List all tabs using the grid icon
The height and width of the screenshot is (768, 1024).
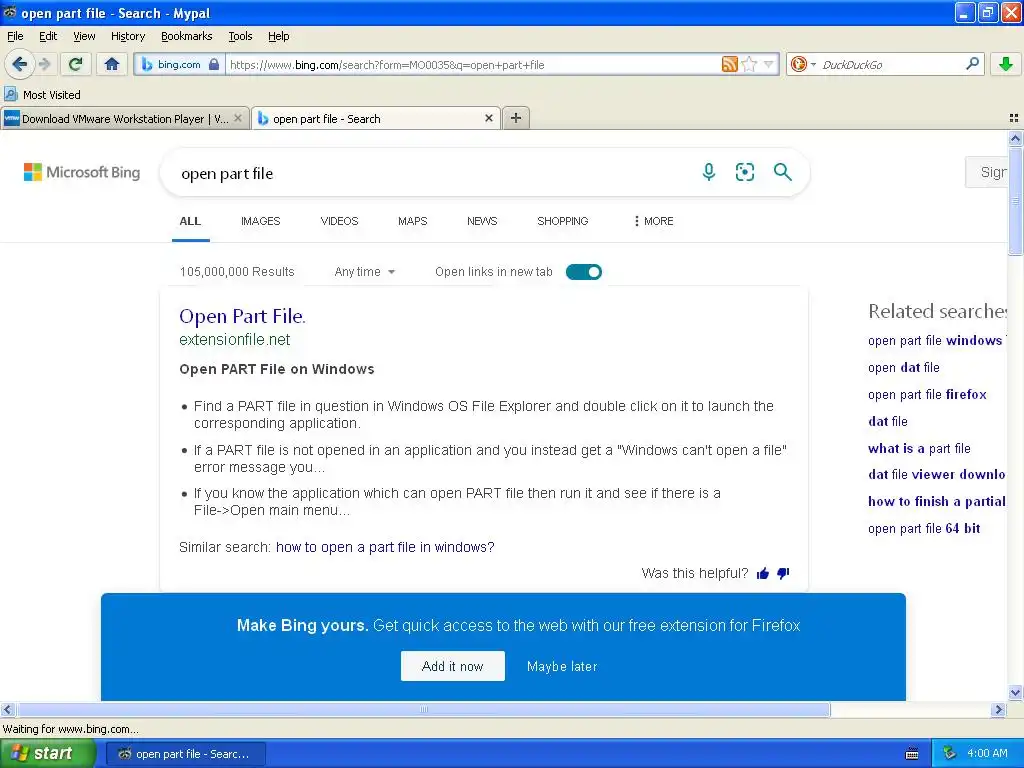pyautogui.click(x=1014, y=118)
